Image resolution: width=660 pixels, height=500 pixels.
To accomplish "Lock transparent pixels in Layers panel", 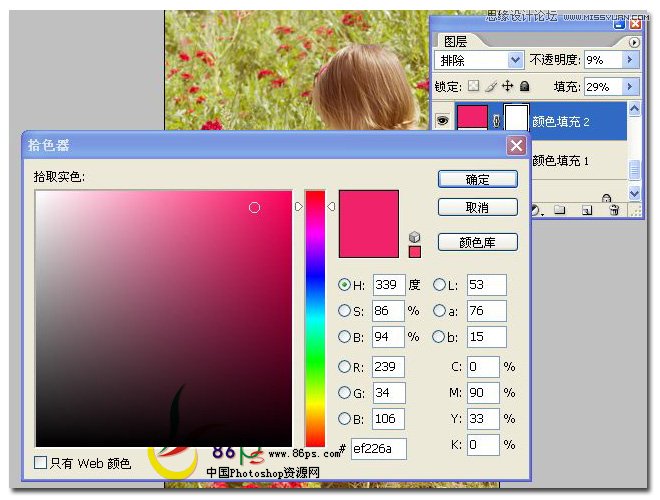I will (473, 86).
